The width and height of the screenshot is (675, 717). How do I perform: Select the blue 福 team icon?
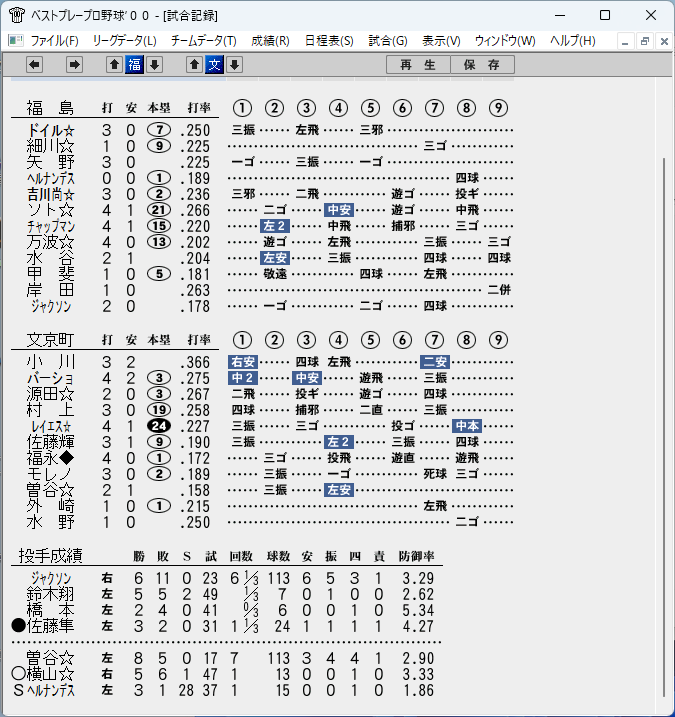134,65
